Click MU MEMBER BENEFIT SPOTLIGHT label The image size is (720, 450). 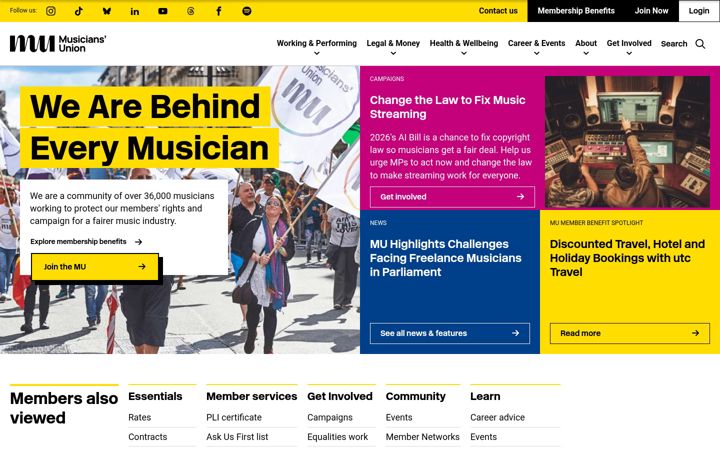click(596, 223)
